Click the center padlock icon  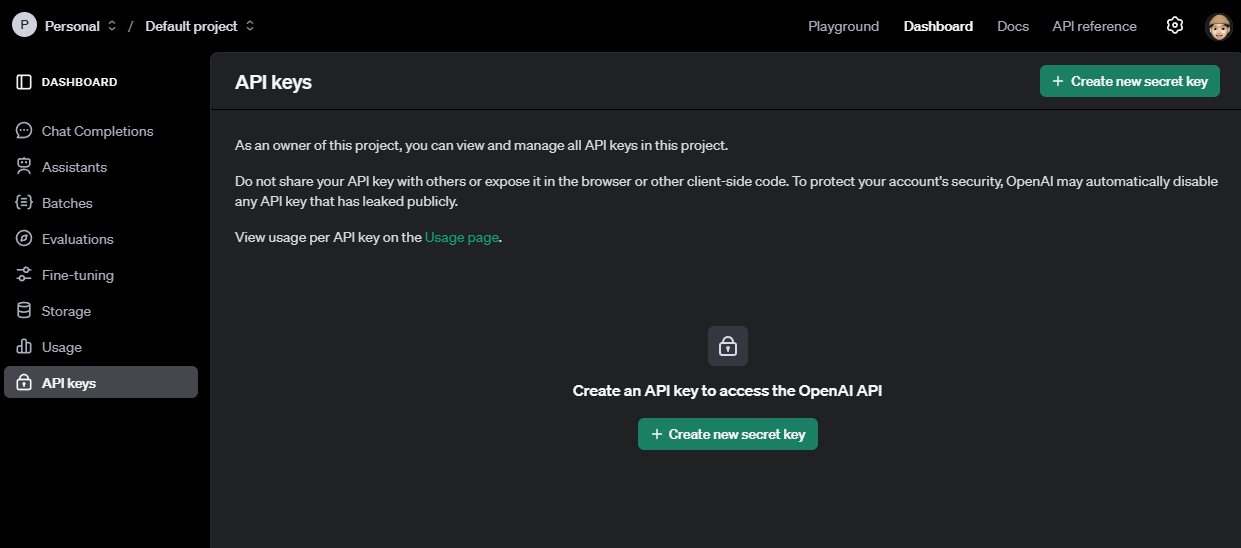click(728, 346)
